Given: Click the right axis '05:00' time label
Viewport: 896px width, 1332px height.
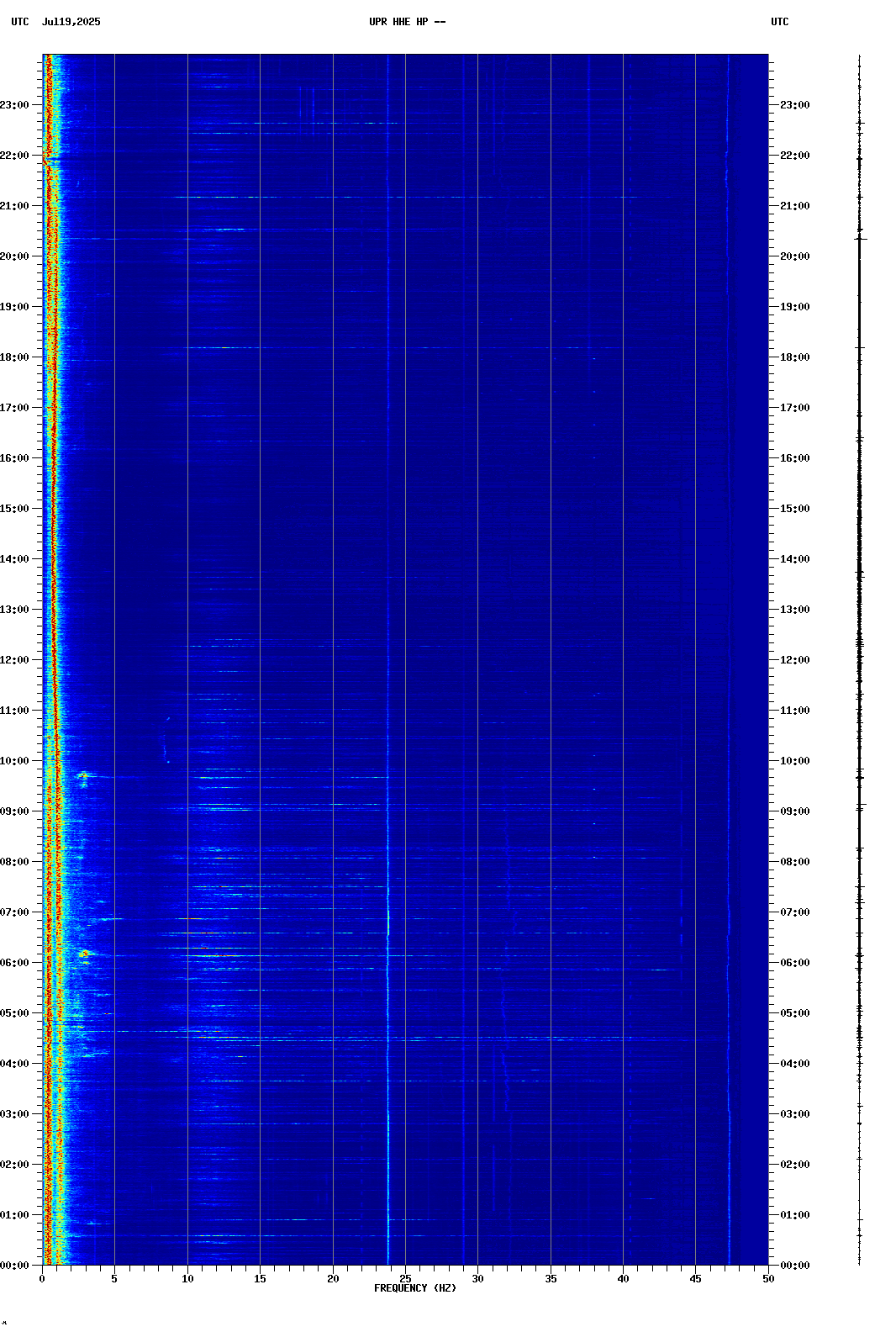Looking at the screenshot, I should coord(795,1013).
